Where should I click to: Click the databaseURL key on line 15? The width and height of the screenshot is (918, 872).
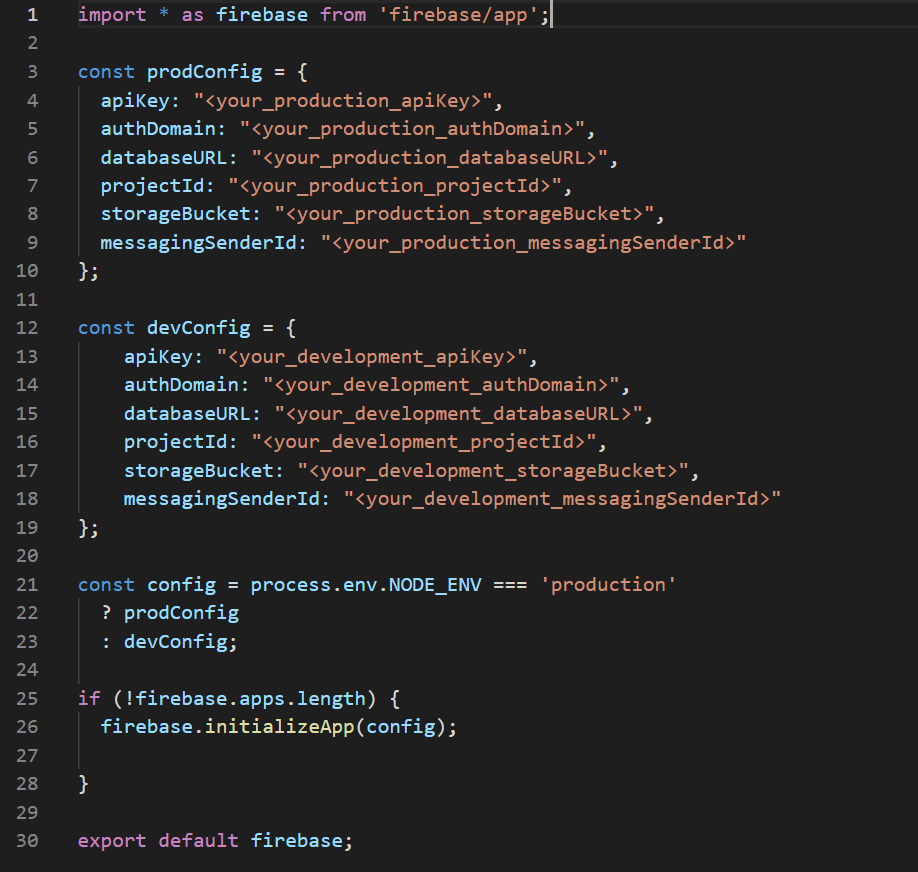(x=186, y=413)
